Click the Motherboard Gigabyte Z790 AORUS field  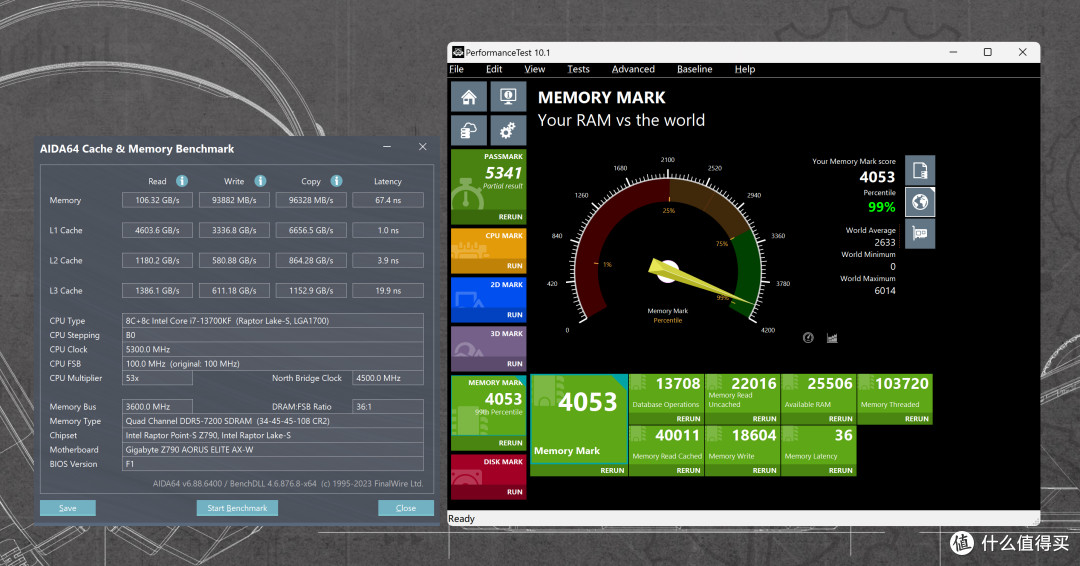(x=273, y=450)
